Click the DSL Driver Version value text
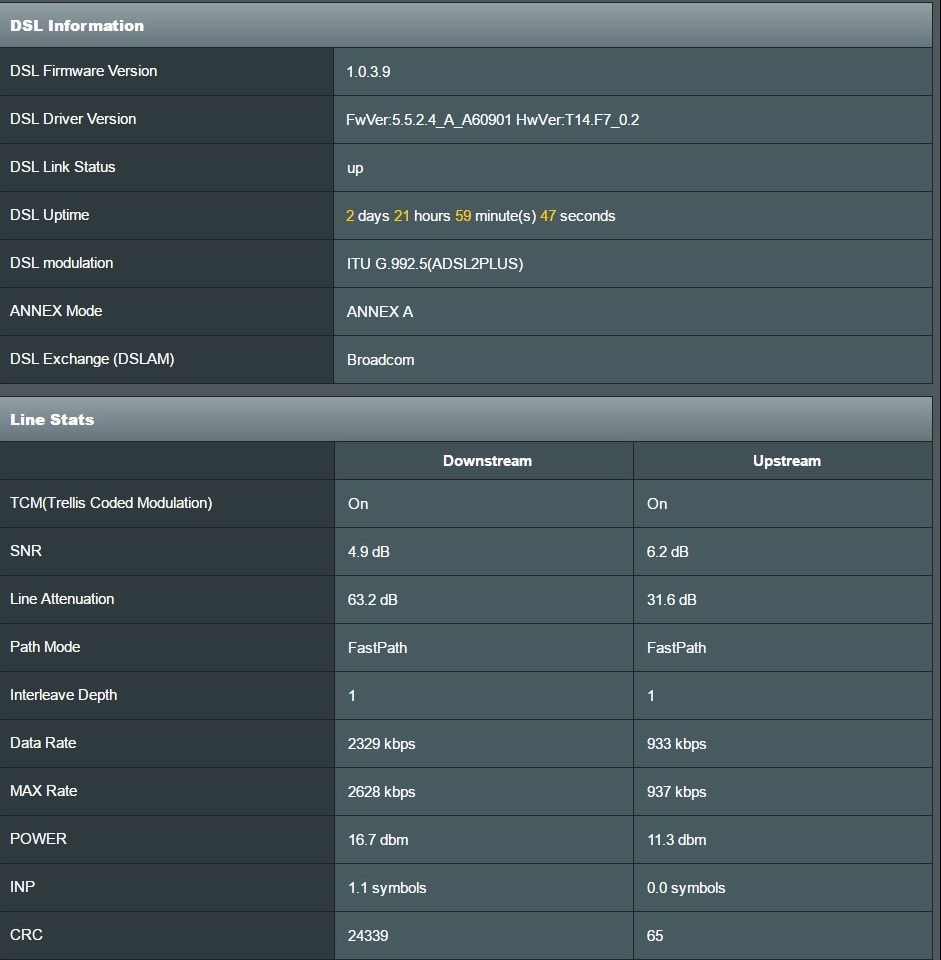 pyautogui.click(x=492, y=120)
